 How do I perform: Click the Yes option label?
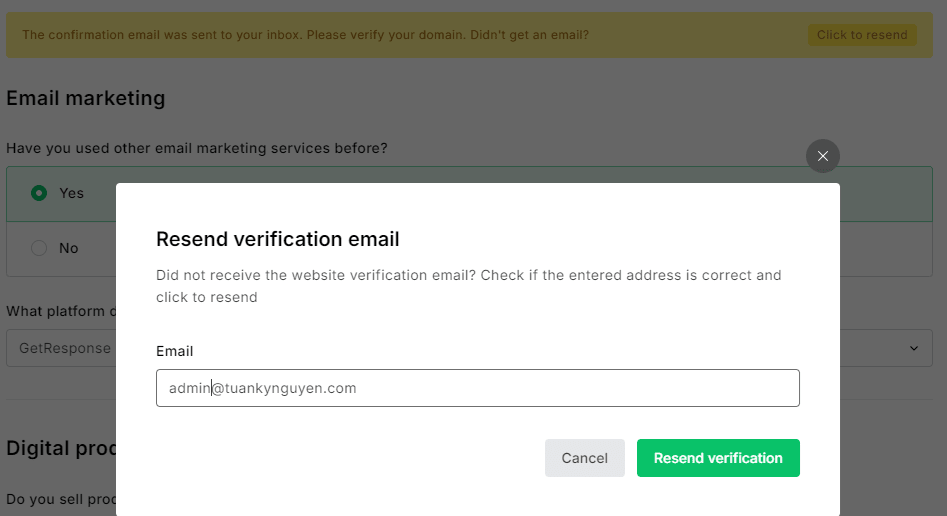tap(72, 193)
